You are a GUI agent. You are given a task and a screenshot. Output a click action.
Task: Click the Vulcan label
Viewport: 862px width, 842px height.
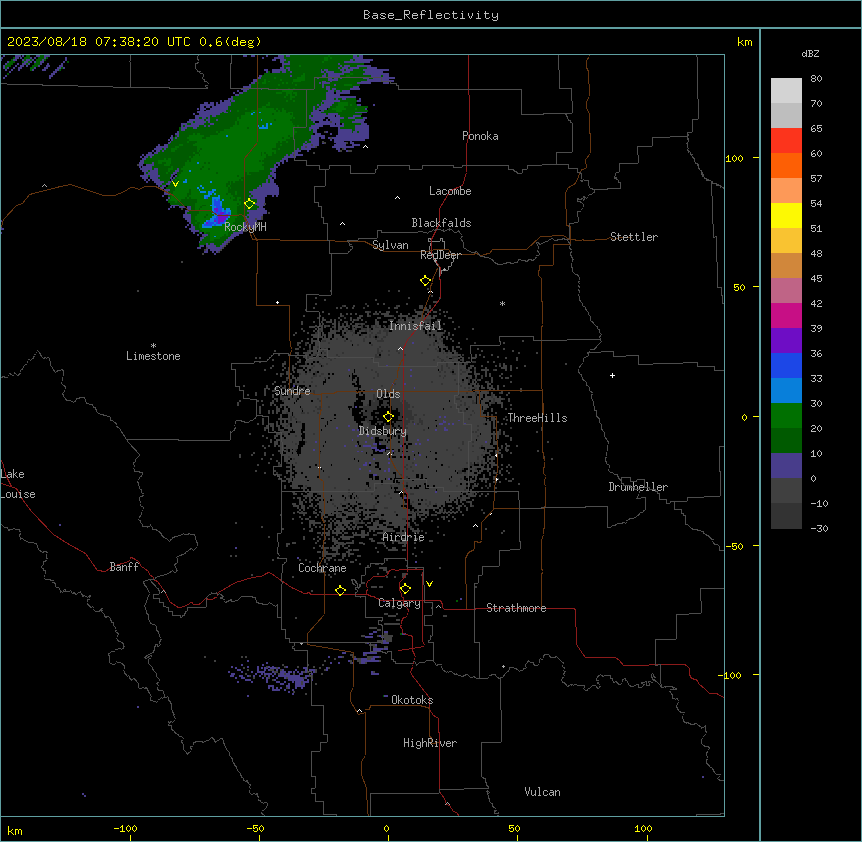click(x=543, y=792)
